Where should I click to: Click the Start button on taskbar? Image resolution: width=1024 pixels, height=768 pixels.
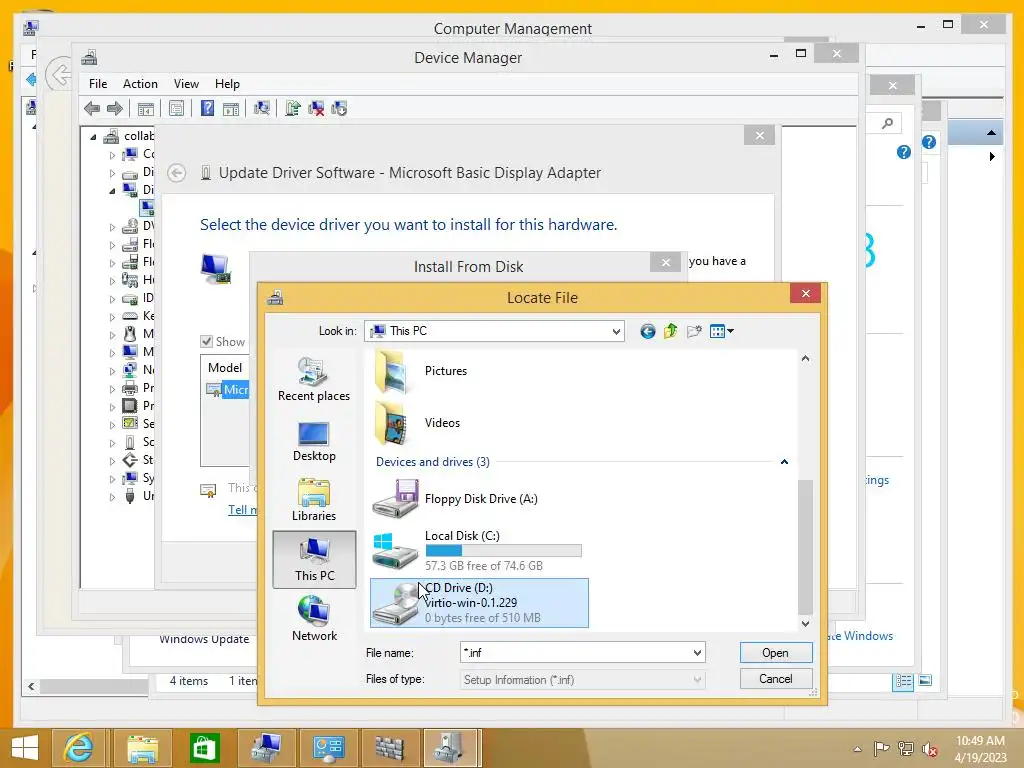[x=25, y=748]
